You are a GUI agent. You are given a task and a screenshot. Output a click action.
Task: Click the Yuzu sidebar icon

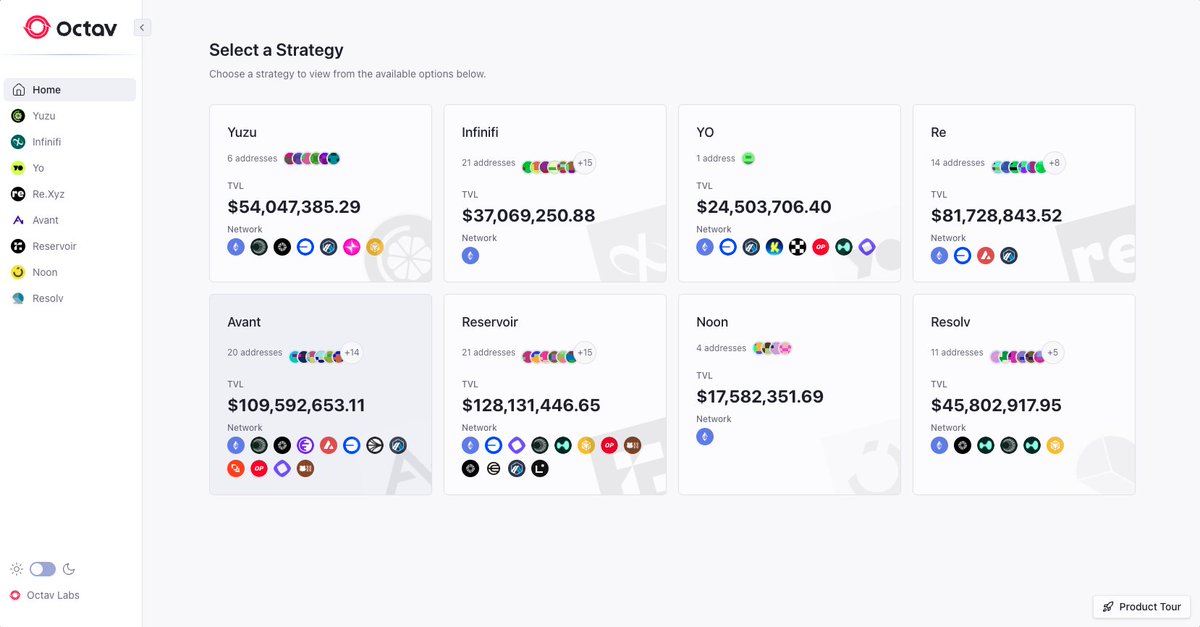(18, 116)
